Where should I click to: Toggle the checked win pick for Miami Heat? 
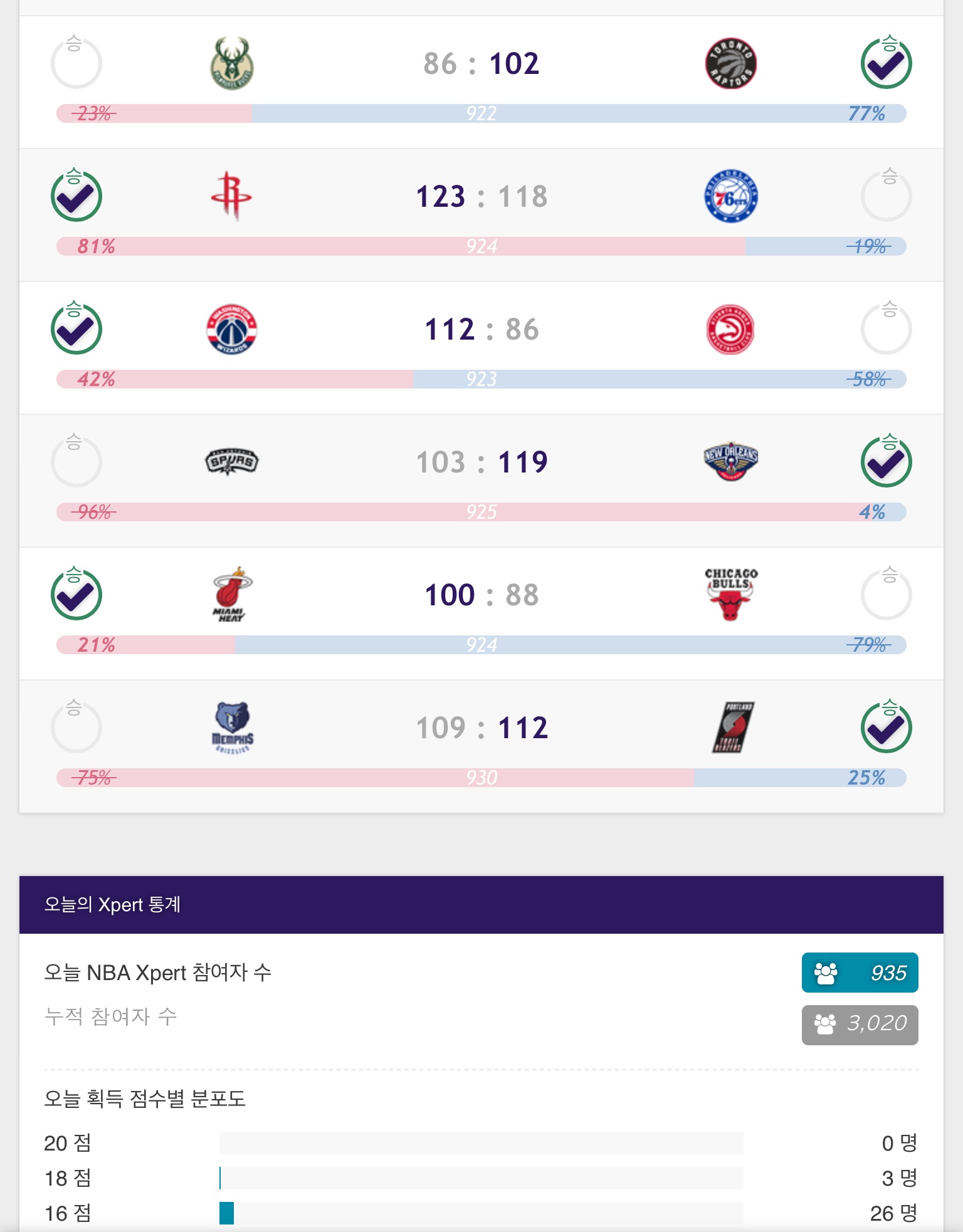(x=76, y=595)
